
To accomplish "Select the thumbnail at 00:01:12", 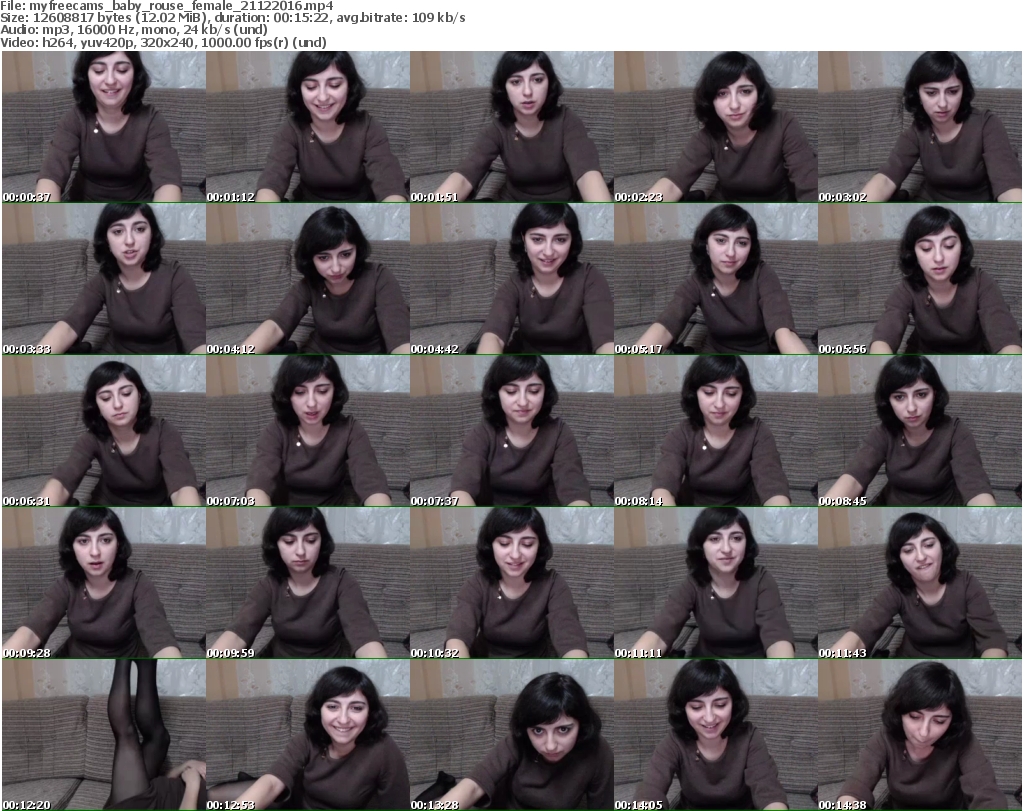I will point(308,127).
